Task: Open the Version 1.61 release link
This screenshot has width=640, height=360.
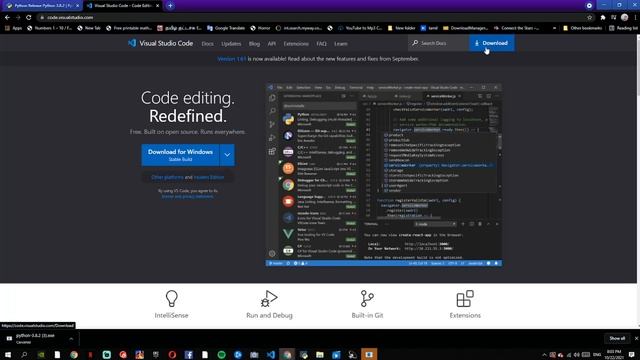Action: click(x=231, y=59)
